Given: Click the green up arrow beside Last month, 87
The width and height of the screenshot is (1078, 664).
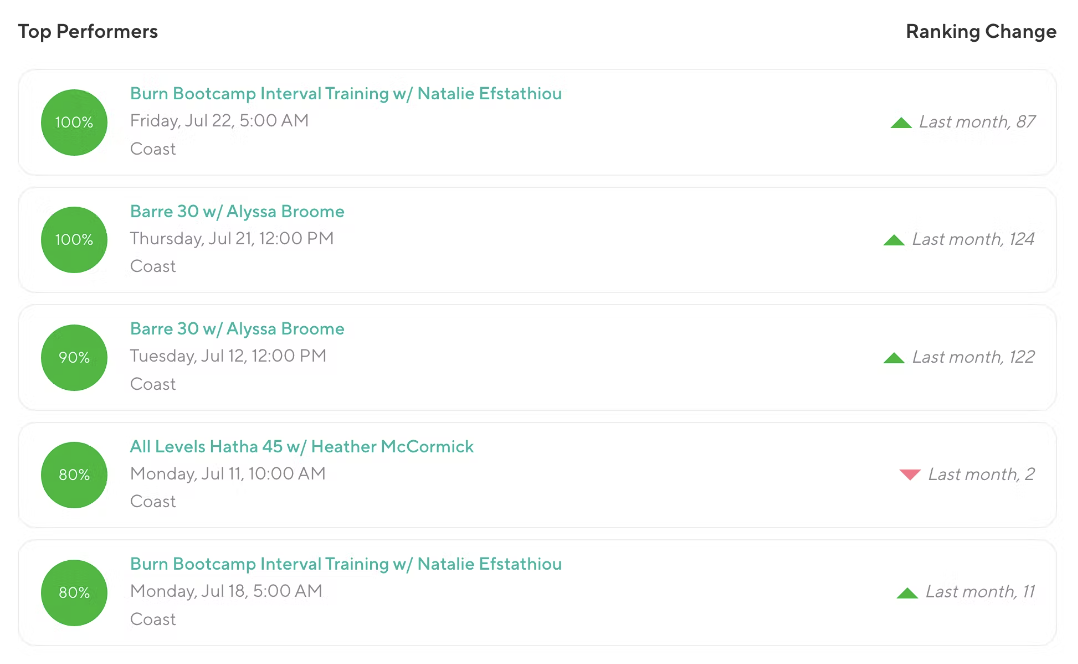Looking at the screenshot, I should [x=901, y=123].
